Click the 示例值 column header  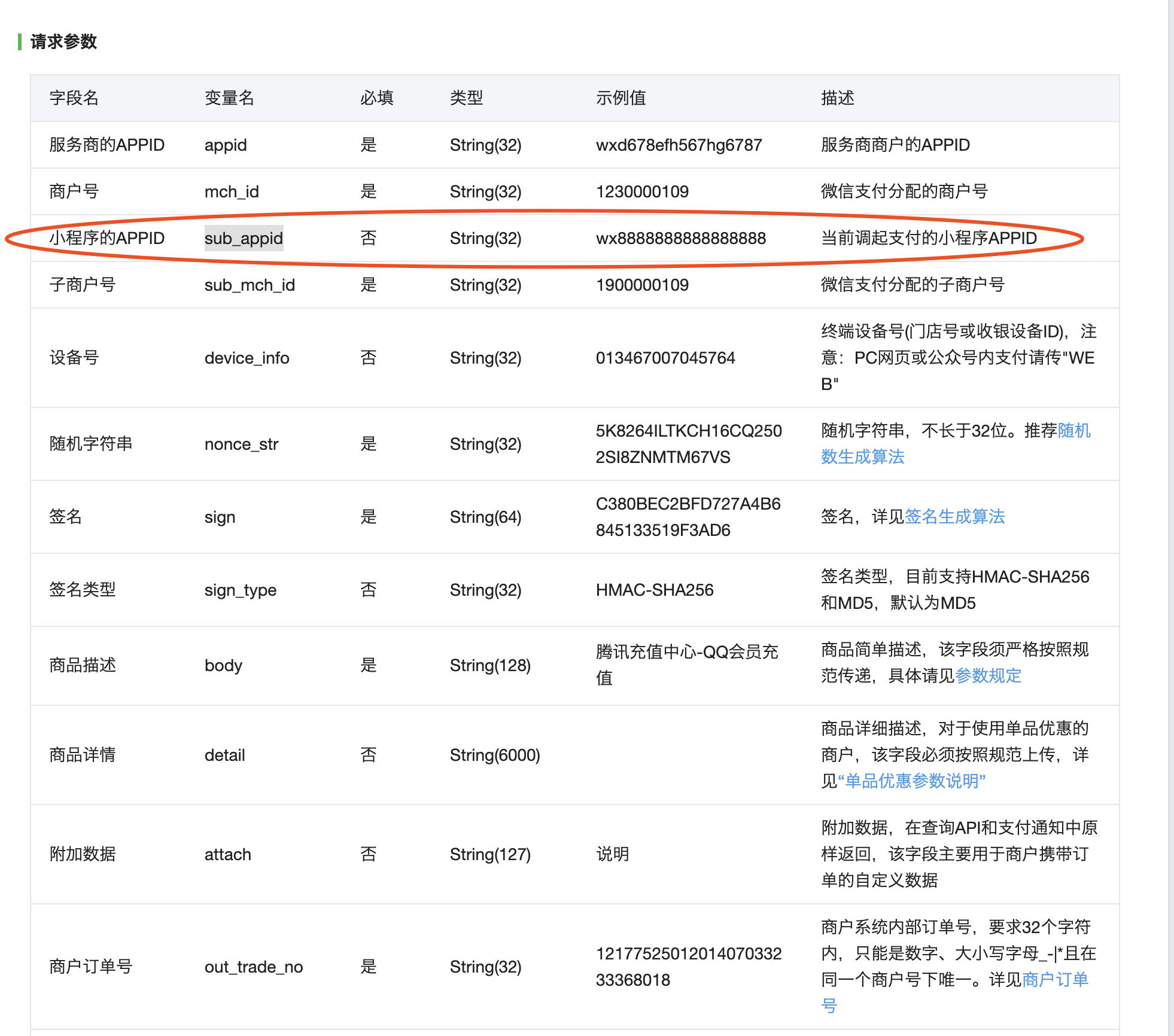pos(621,98)
